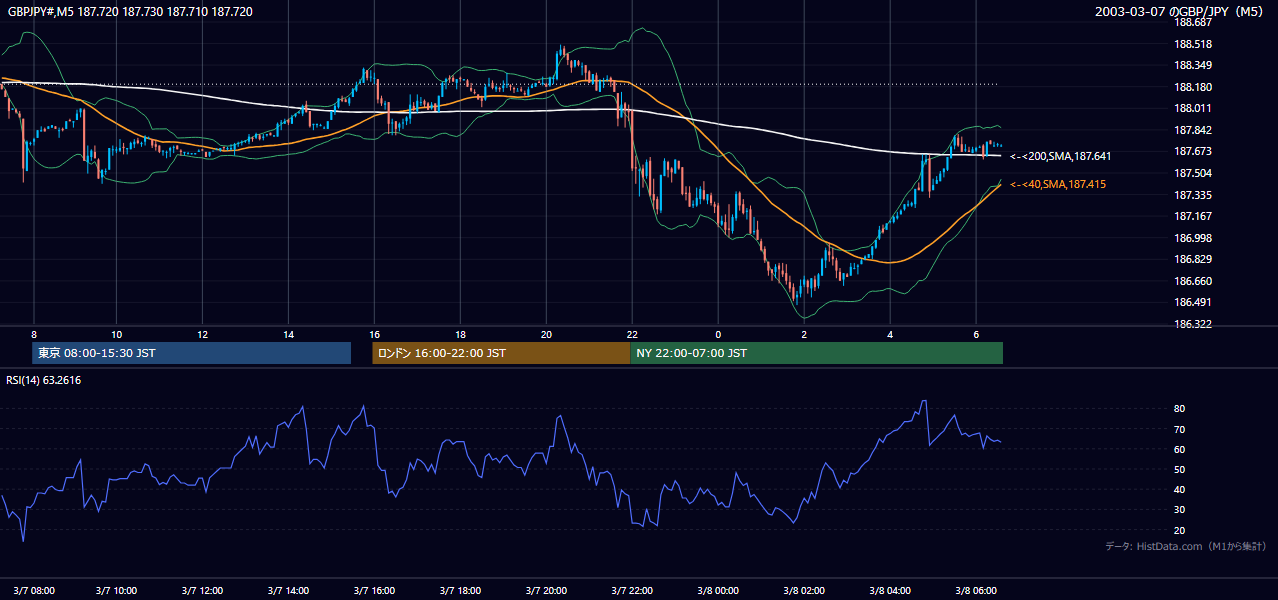
Task: Click price level 186.660 on the price axis
Action: (1192, 281)
